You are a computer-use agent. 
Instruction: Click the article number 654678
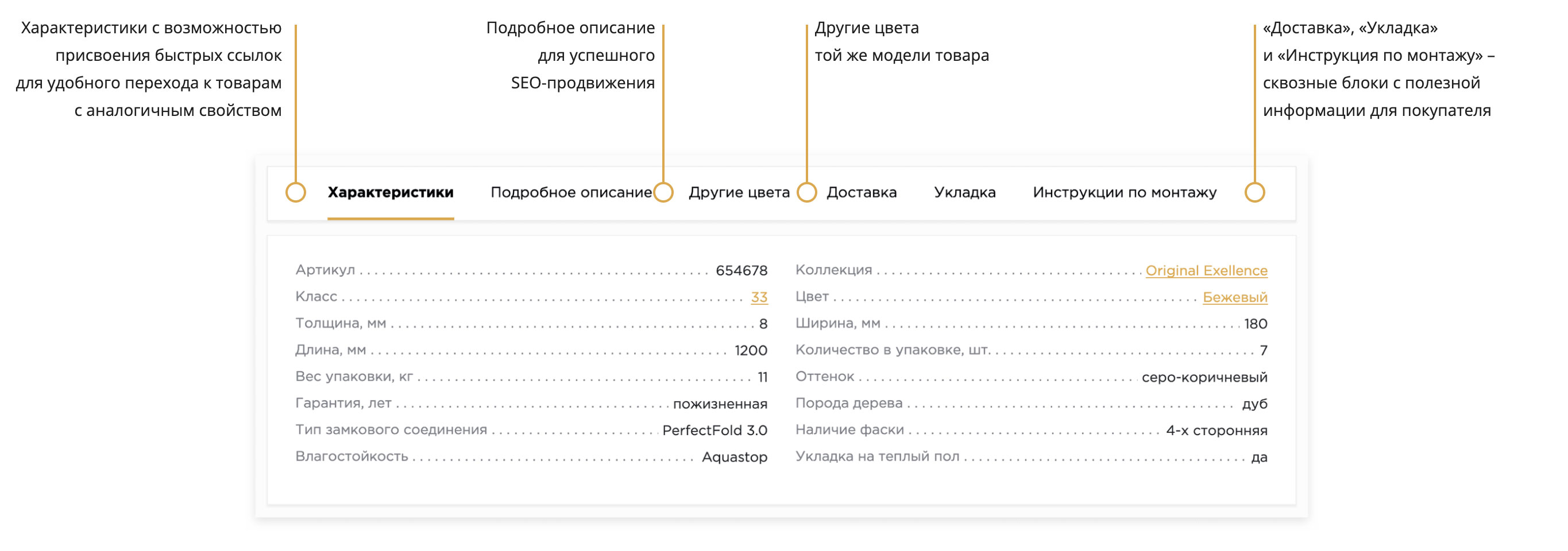point(741,270)
